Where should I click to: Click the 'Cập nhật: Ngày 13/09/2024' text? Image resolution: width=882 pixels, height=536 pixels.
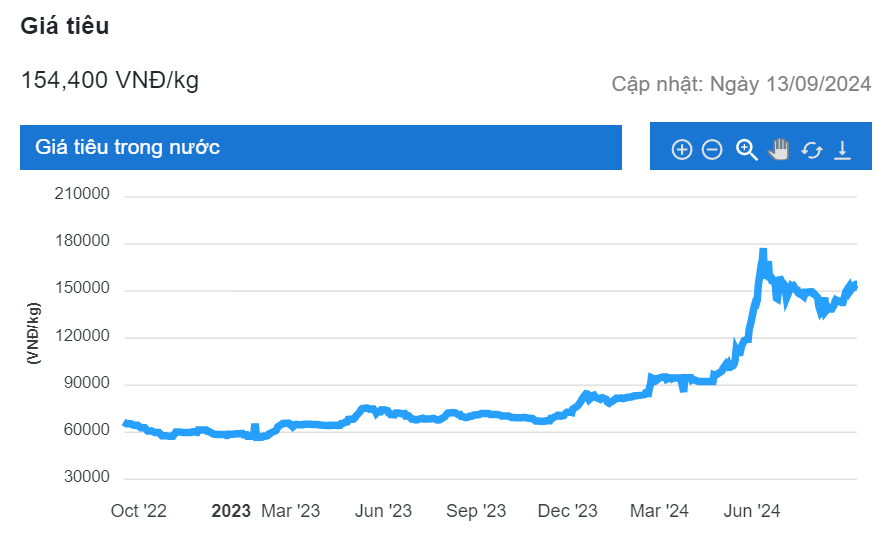(741, 84)
